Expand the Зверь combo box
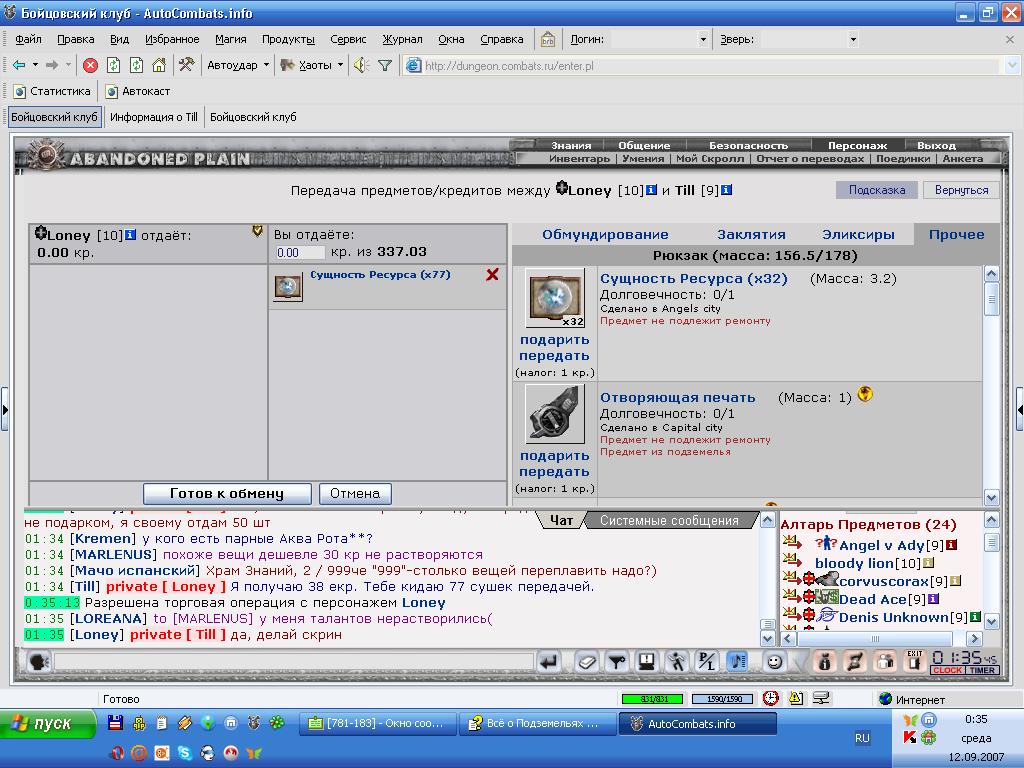This screenshot has height=768, width=1024. click(853, 39)
